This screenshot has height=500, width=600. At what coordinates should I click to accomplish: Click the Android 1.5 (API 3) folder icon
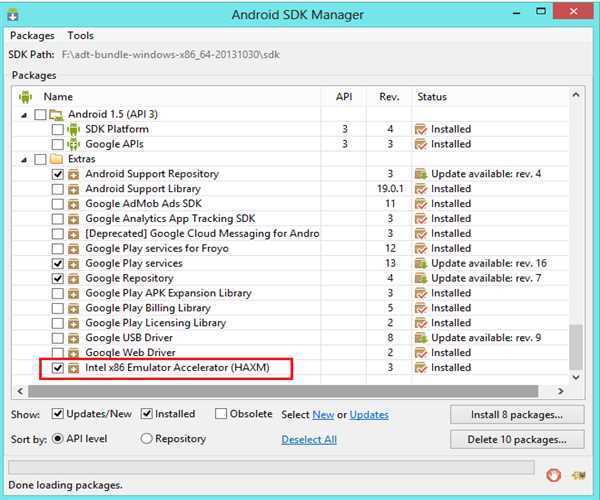[x=57, y=114]
